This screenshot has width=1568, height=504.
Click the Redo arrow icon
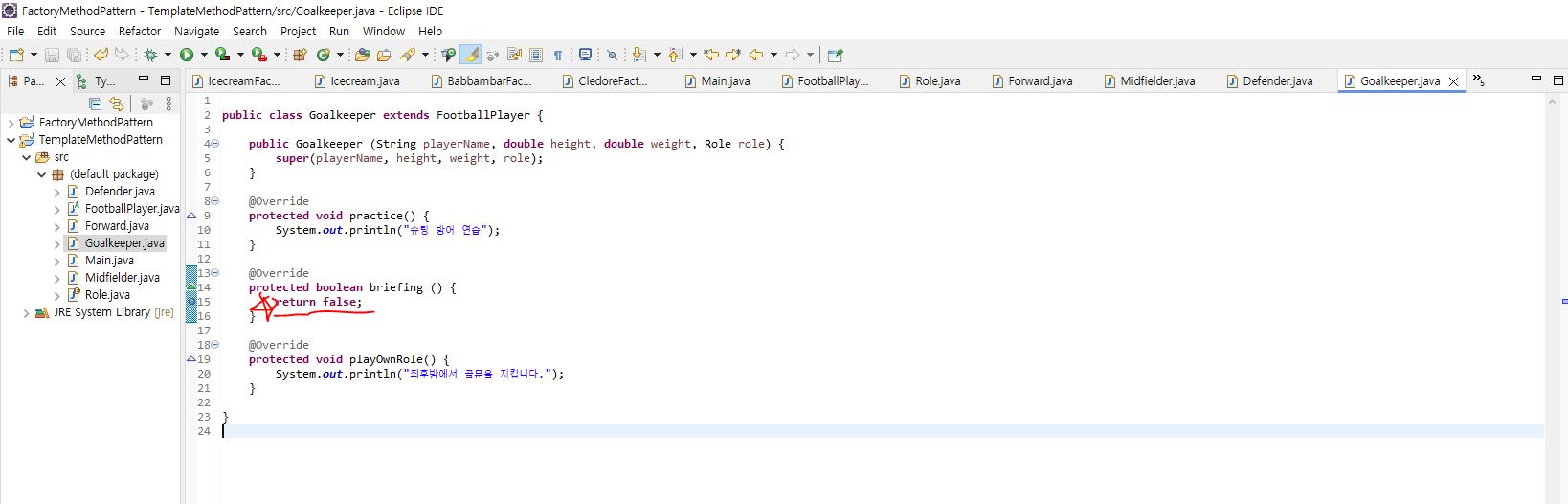coord(121,55)
